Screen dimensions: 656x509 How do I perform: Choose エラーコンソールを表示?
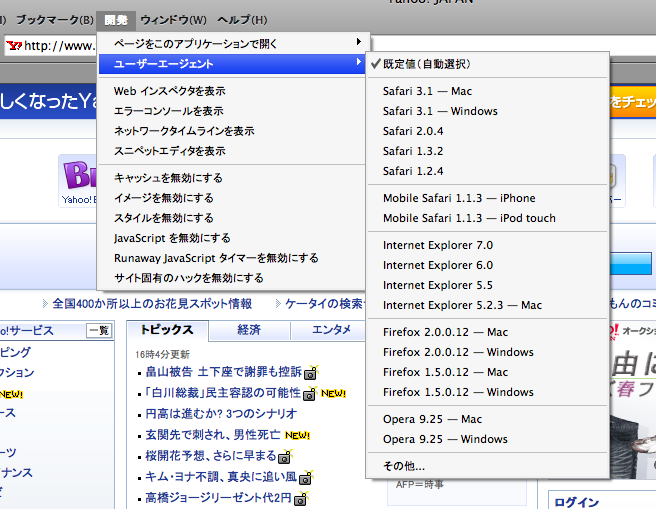pyautogui.click(x=231, y=111)
